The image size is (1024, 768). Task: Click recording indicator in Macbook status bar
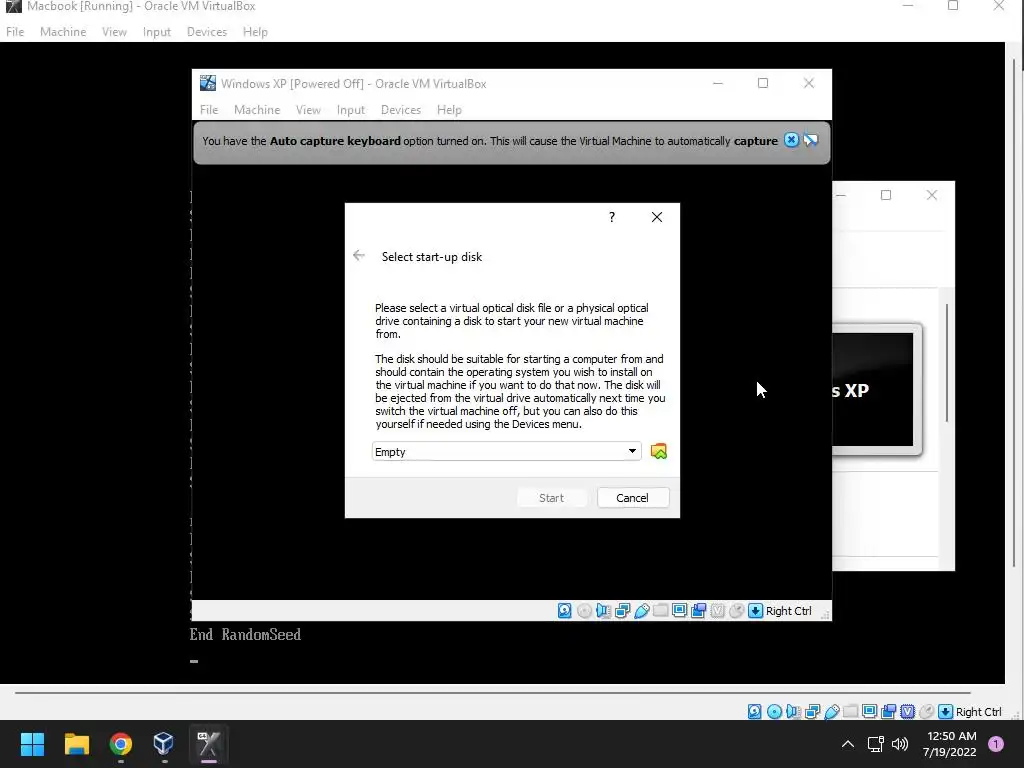pyautogui.click(x=888, y=711)
